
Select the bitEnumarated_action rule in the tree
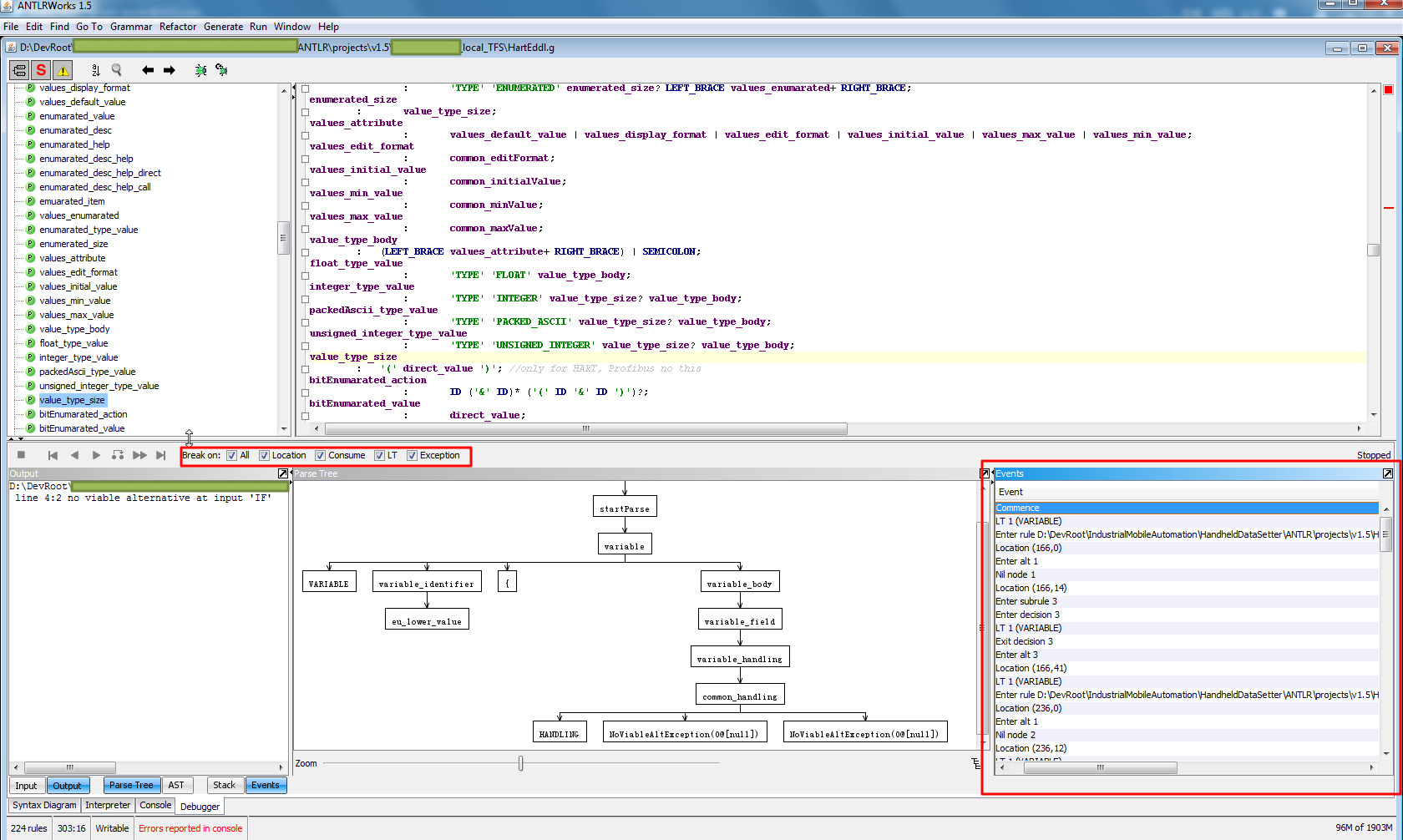(x=83, y=414)
